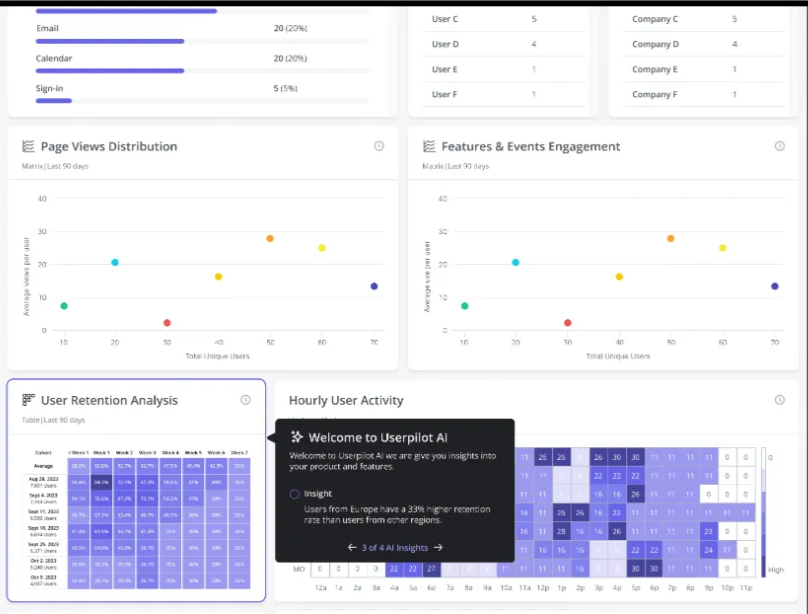Click 'Matrix | Last 90 days' under Page Views Distribution
The height and width of the screenshot is (614, 808).
pyautogui.click(x=55, y=166)
